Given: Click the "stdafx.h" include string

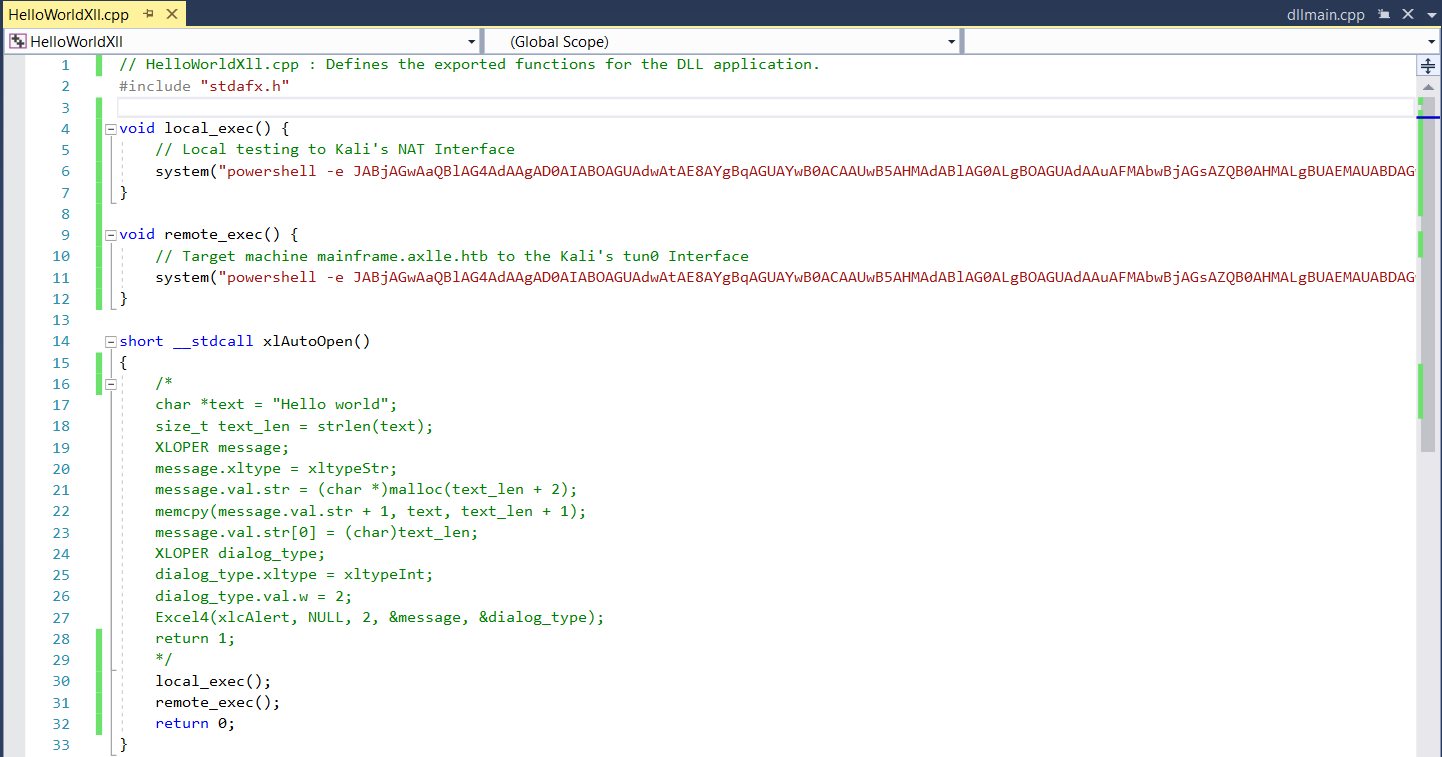Looking at the screenshot, I should point(245,86).
